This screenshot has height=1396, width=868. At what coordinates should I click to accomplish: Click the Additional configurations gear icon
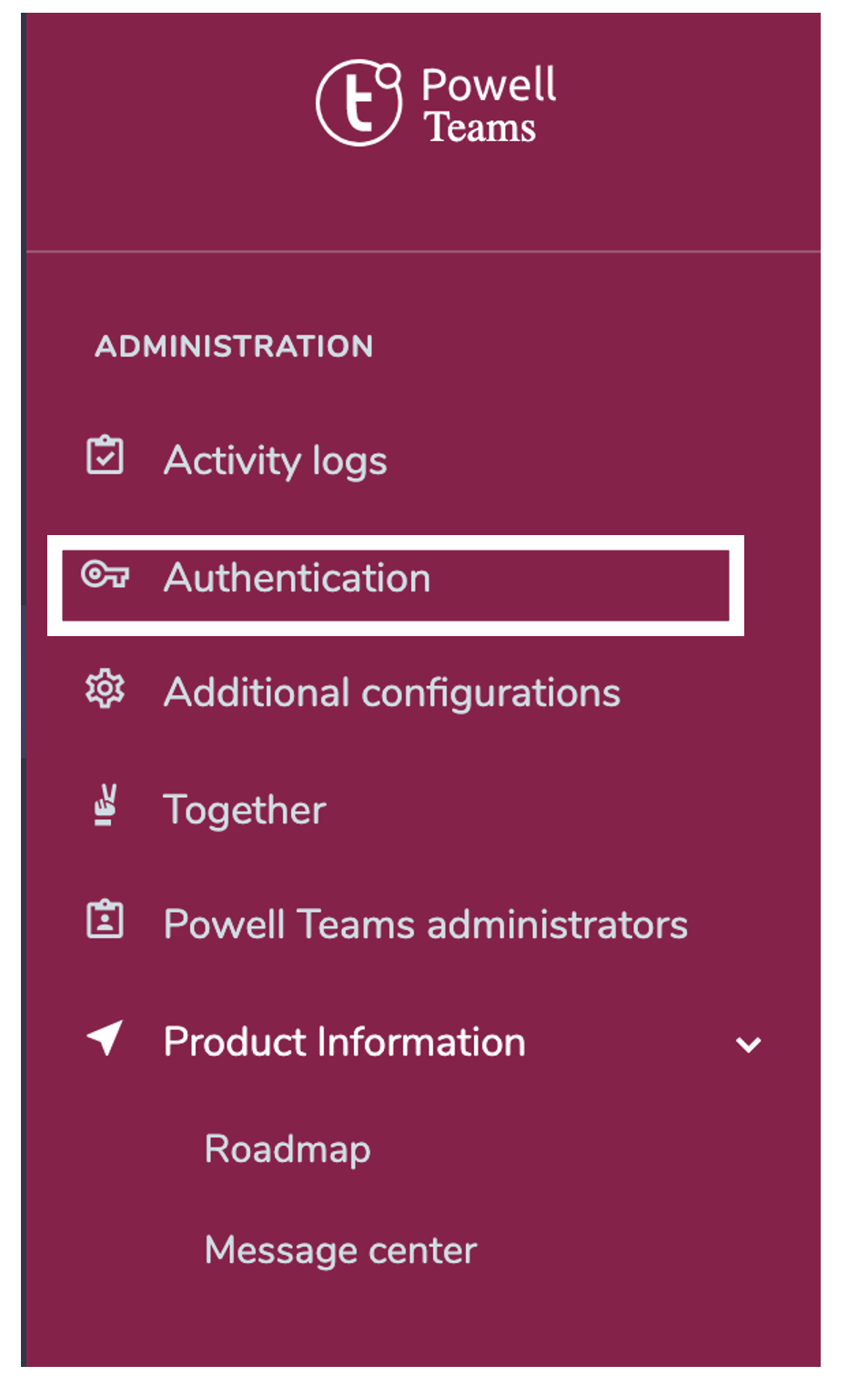pyautogui.click(x=105, y=691)
